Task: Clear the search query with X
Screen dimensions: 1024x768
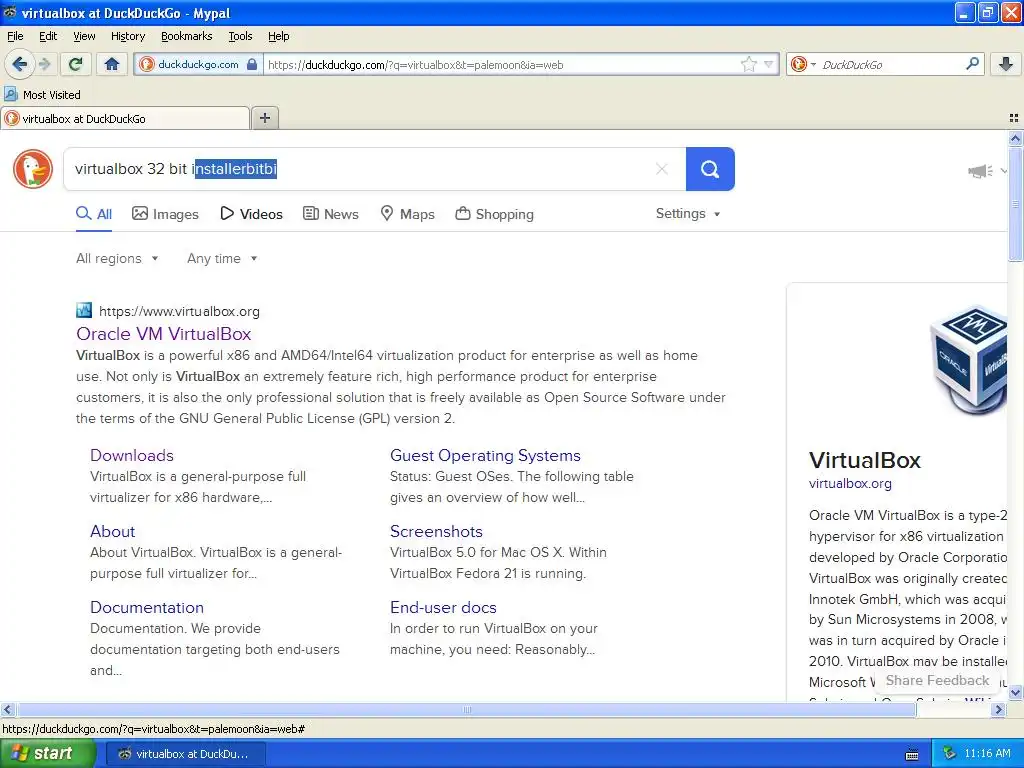Action: [662, 169]
